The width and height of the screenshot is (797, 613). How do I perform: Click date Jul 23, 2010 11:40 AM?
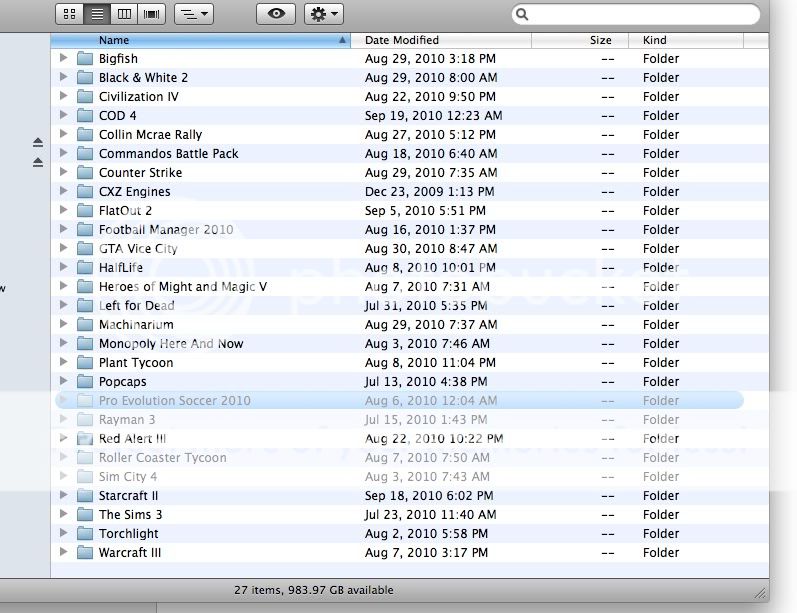point(431,514)
